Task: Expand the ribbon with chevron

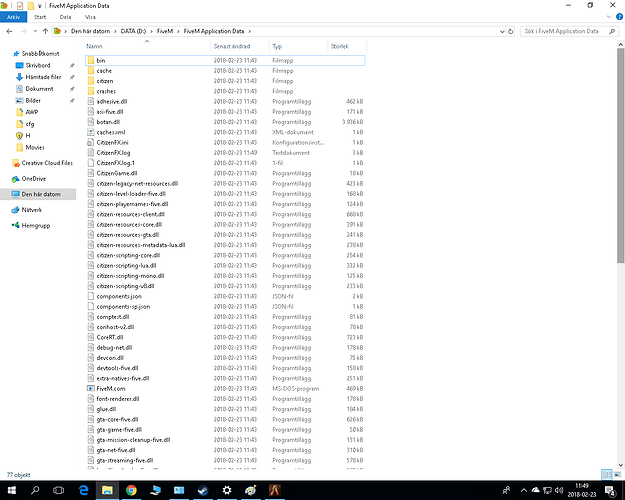Action: (609, 17)
